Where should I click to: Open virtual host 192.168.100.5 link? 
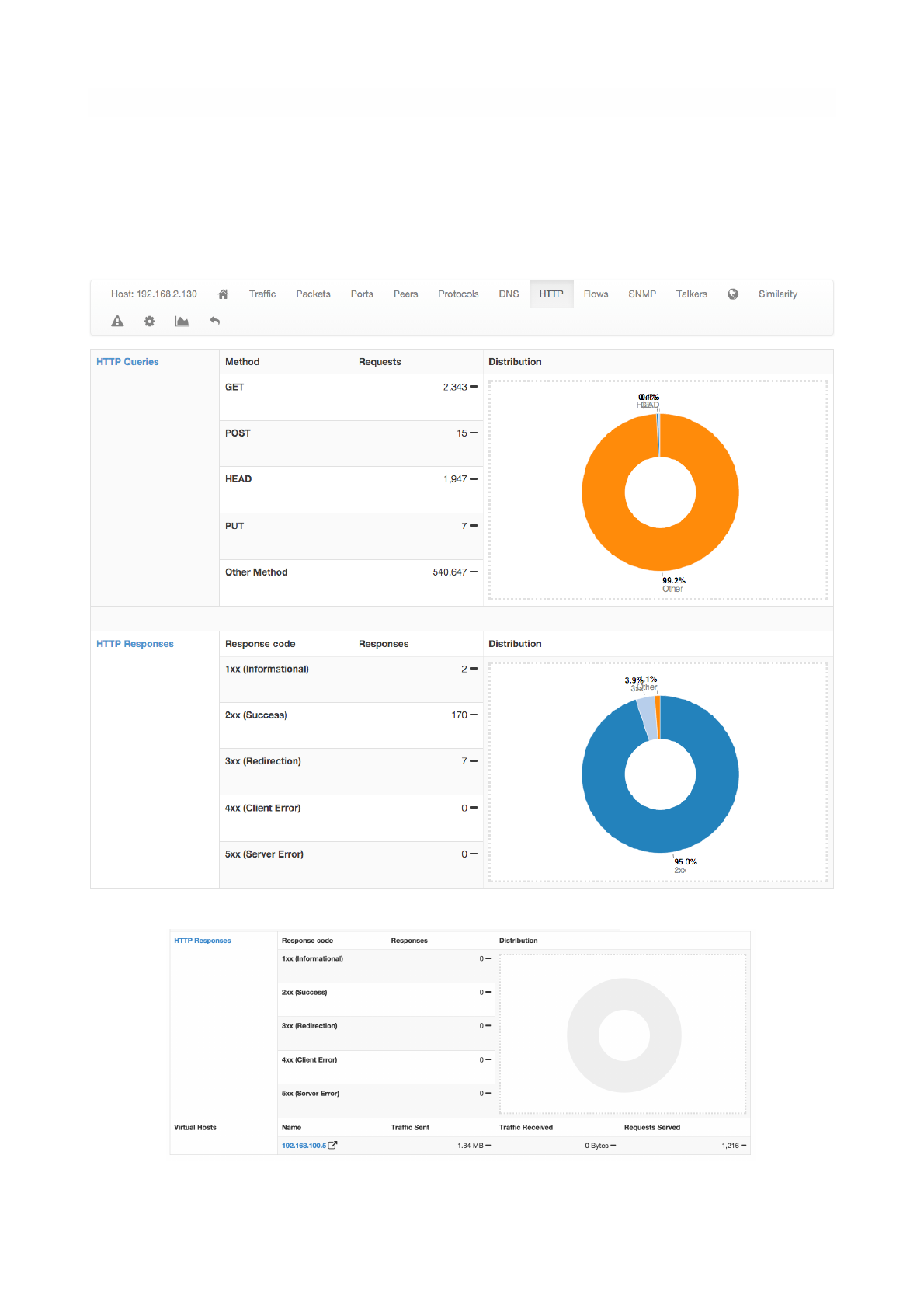point(304,1146)
